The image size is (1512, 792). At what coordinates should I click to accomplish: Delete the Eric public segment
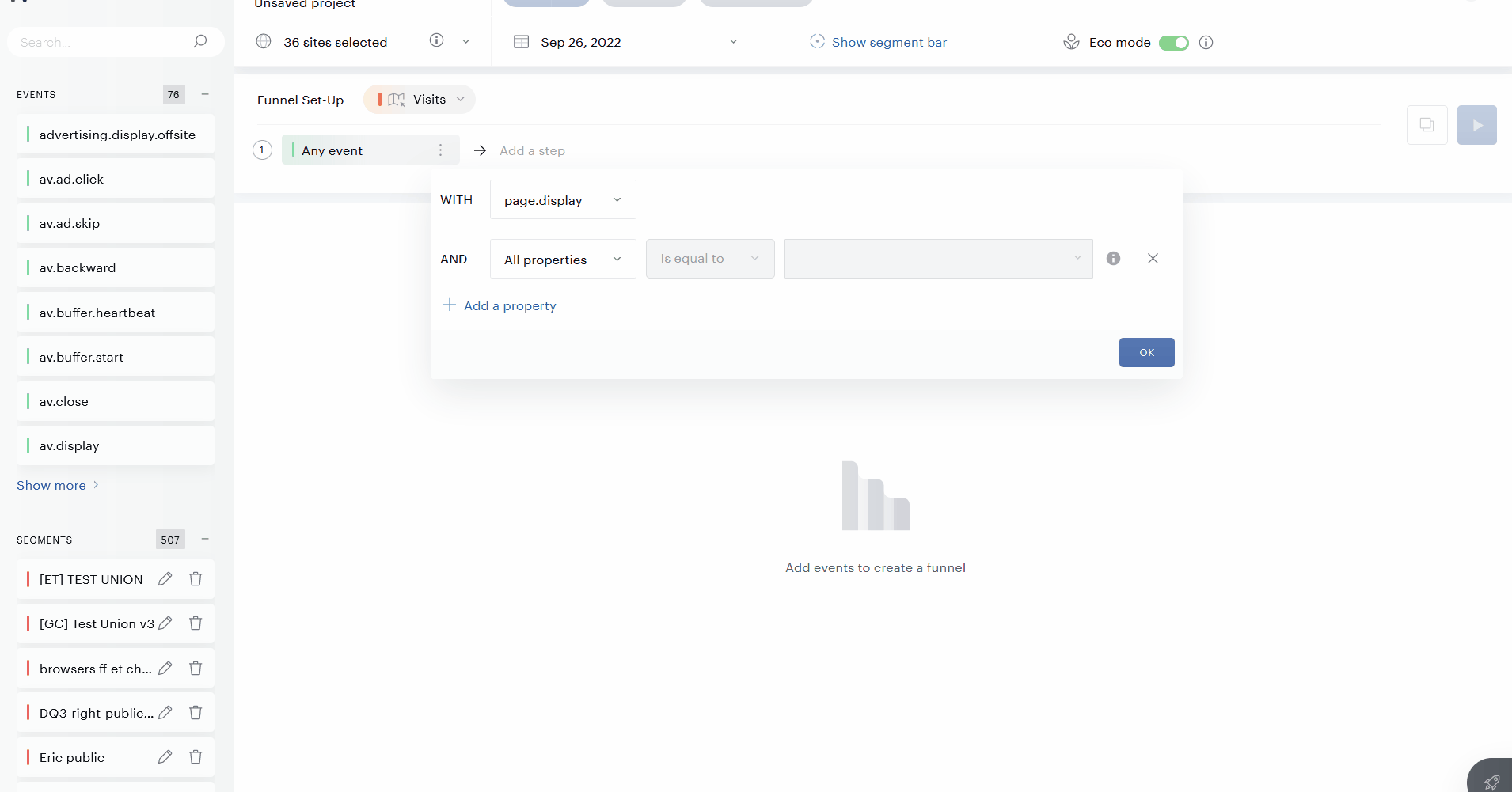(x=196, y=757)
